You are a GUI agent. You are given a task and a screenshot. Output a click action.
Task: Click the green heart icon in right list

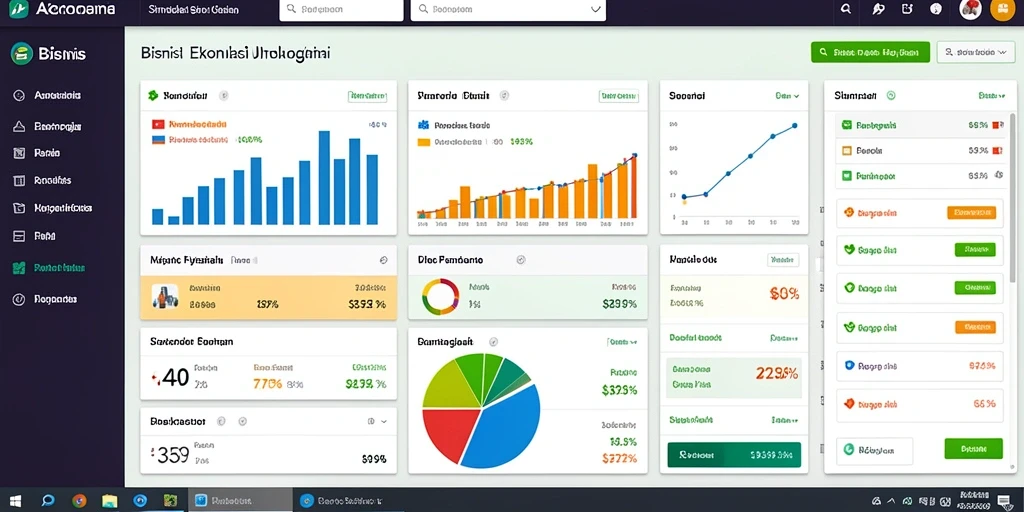point(849,249)
